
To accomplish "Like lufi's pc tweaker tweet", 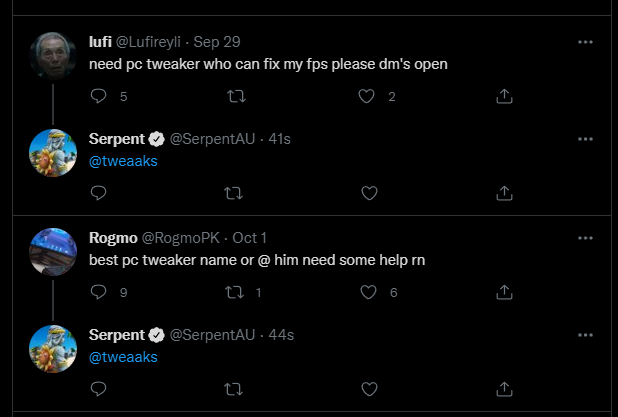I will 368,97.
